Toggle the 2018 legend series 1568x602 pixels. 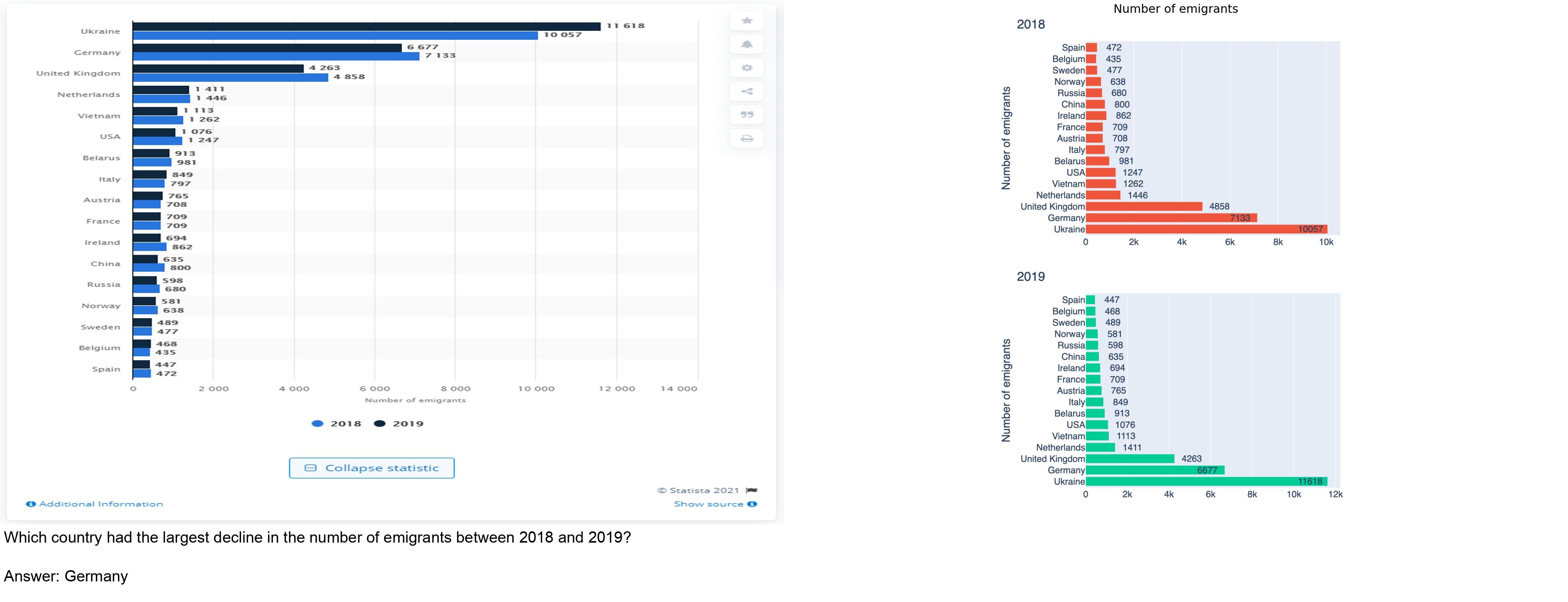coord(336,424)
